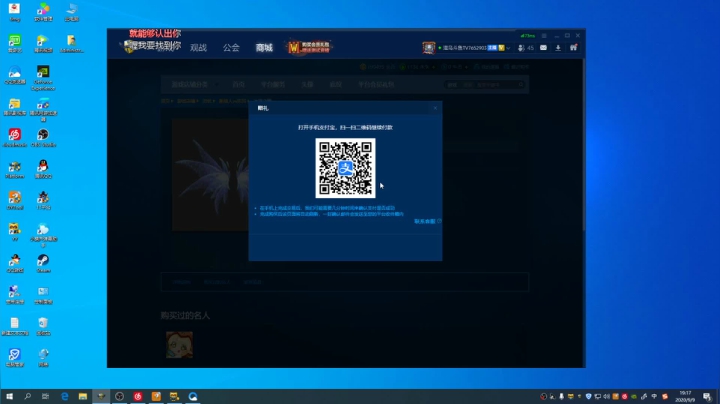The width and height of the screenshot is (720, 404).
Task: Open the Recycle Bin on desktop
Action: click(43, 326)
